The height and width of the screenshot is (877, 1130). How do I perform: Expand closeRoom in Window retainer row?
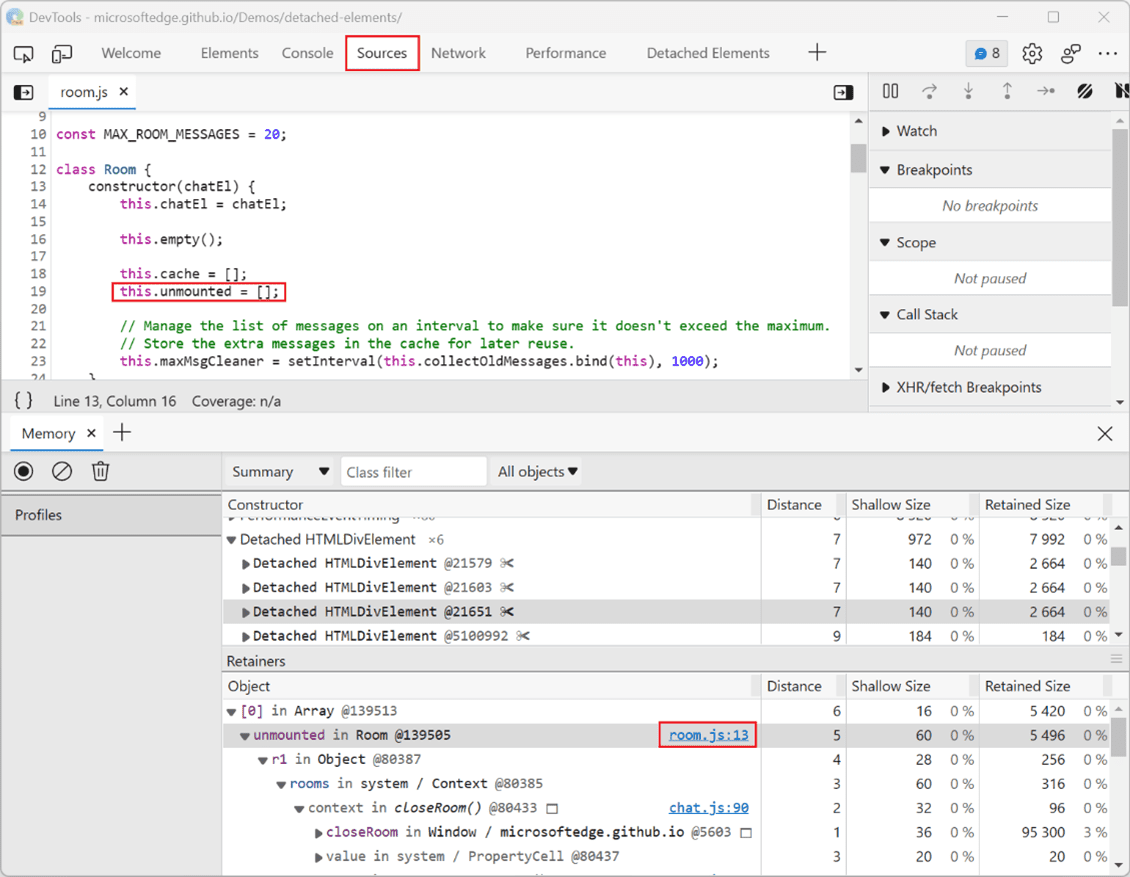(x=319, y=833)
